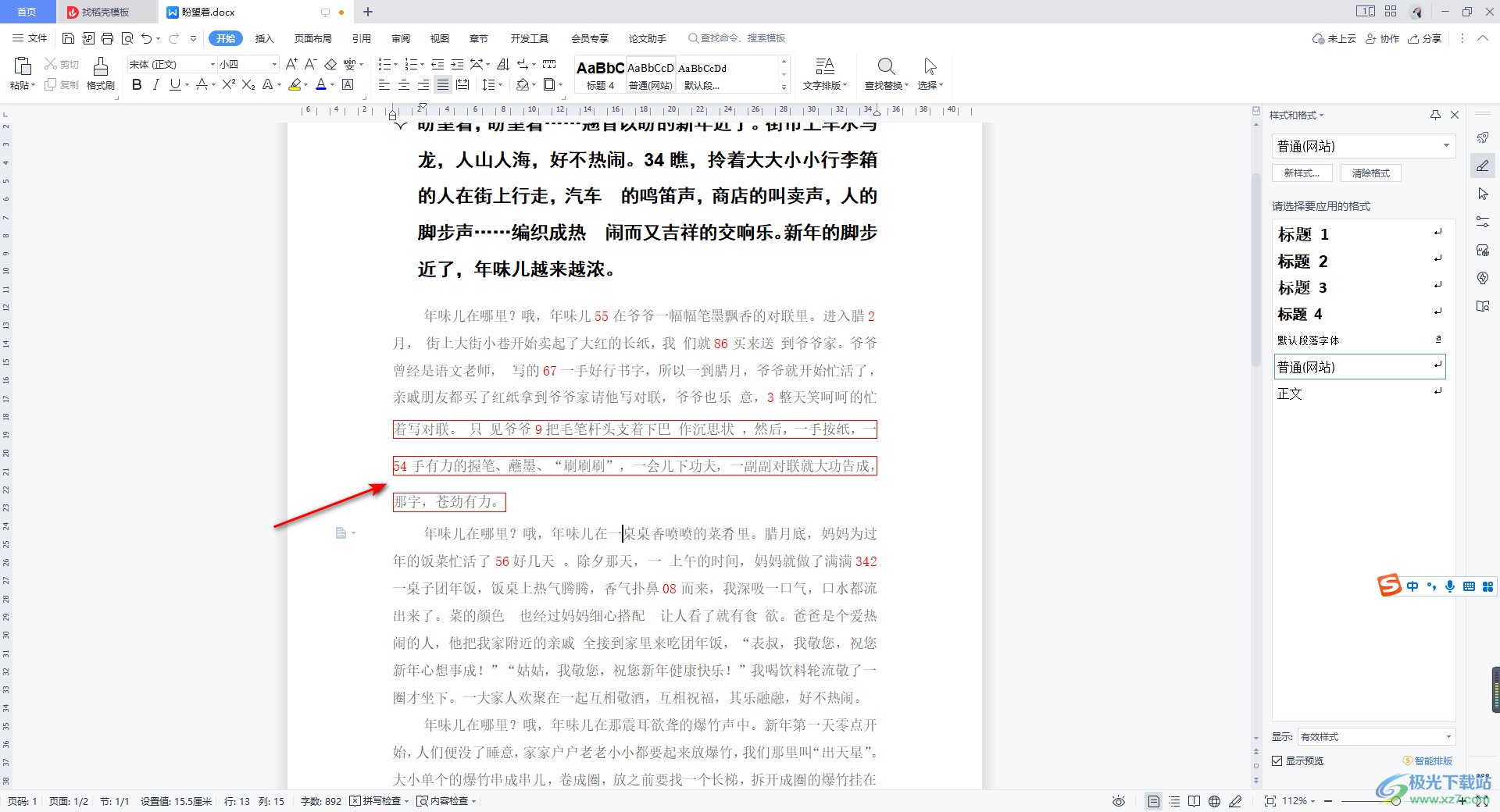The width and height of the screenshot is (1500, 812).
Task: Click Decrease font size icon
Action: click(x=310, y=64)
